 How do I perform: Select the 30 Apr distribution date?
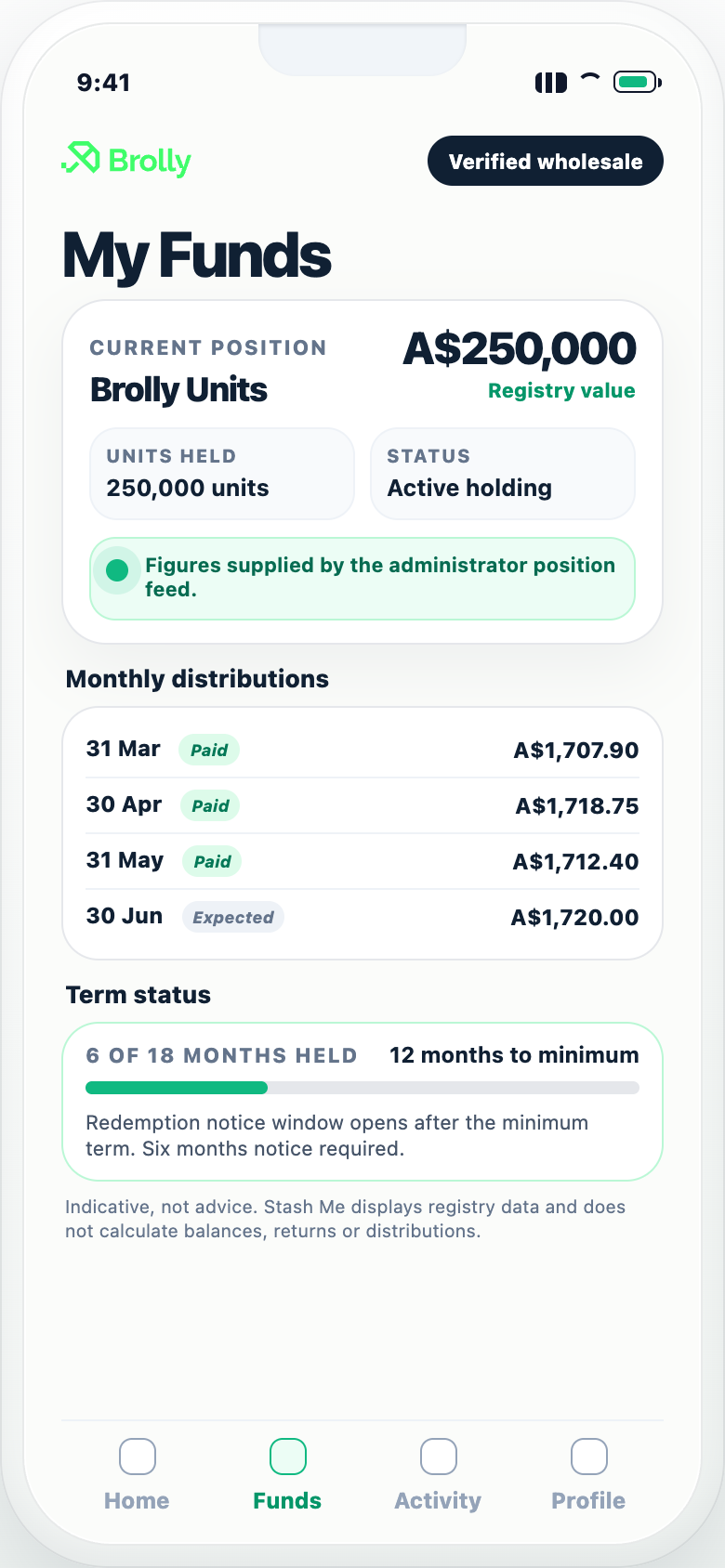point(124,804)
